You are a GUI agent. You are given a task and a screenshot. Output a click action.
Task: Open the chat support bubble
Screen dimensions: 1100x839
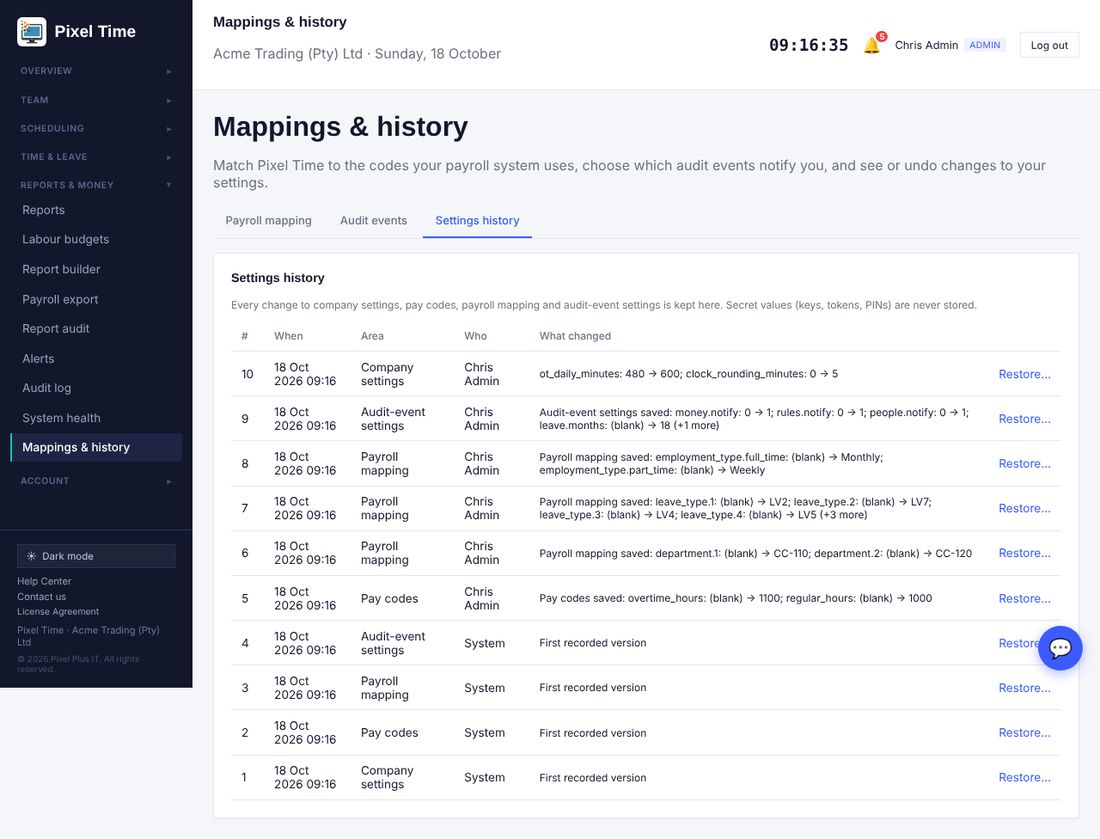coord(1060,647)
